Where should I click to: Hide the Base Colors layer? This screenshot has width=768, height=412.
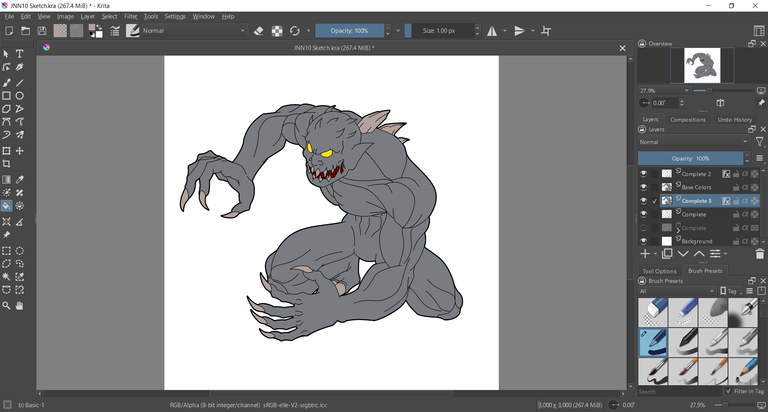point(643,187)
